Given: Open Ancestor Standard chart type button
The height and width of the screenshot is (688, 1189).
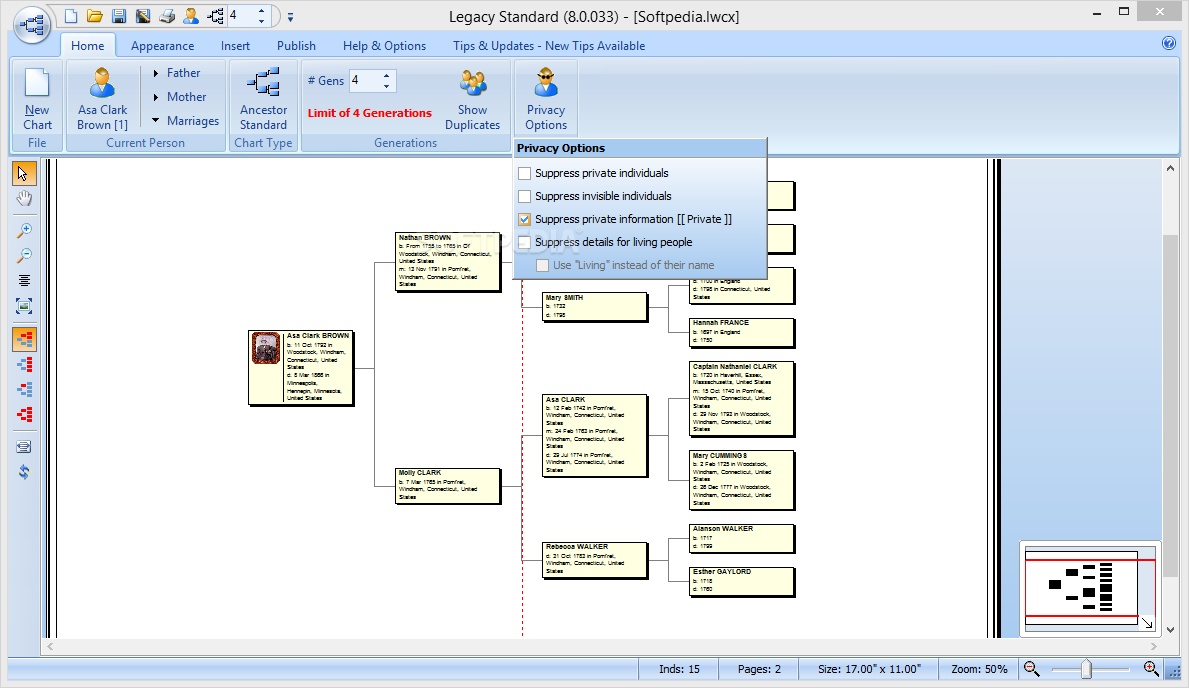Looking at the screenshot, I should tap(263, 99).
